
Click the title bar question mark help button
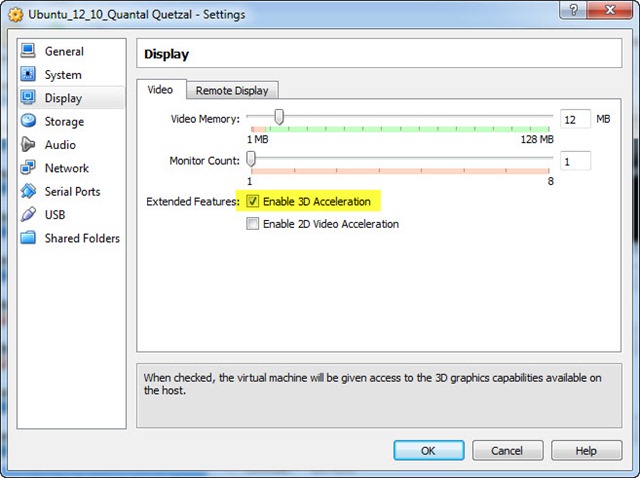[x=573, y=10]
